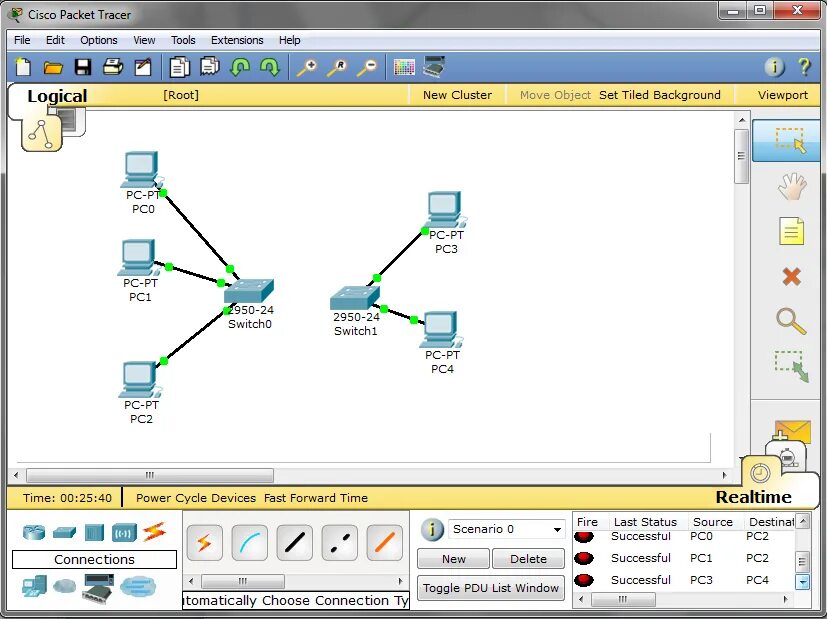Click the New scenario button
Image resolution: width=827 pixels, height=619 pixels.
[x=454, y=559]
